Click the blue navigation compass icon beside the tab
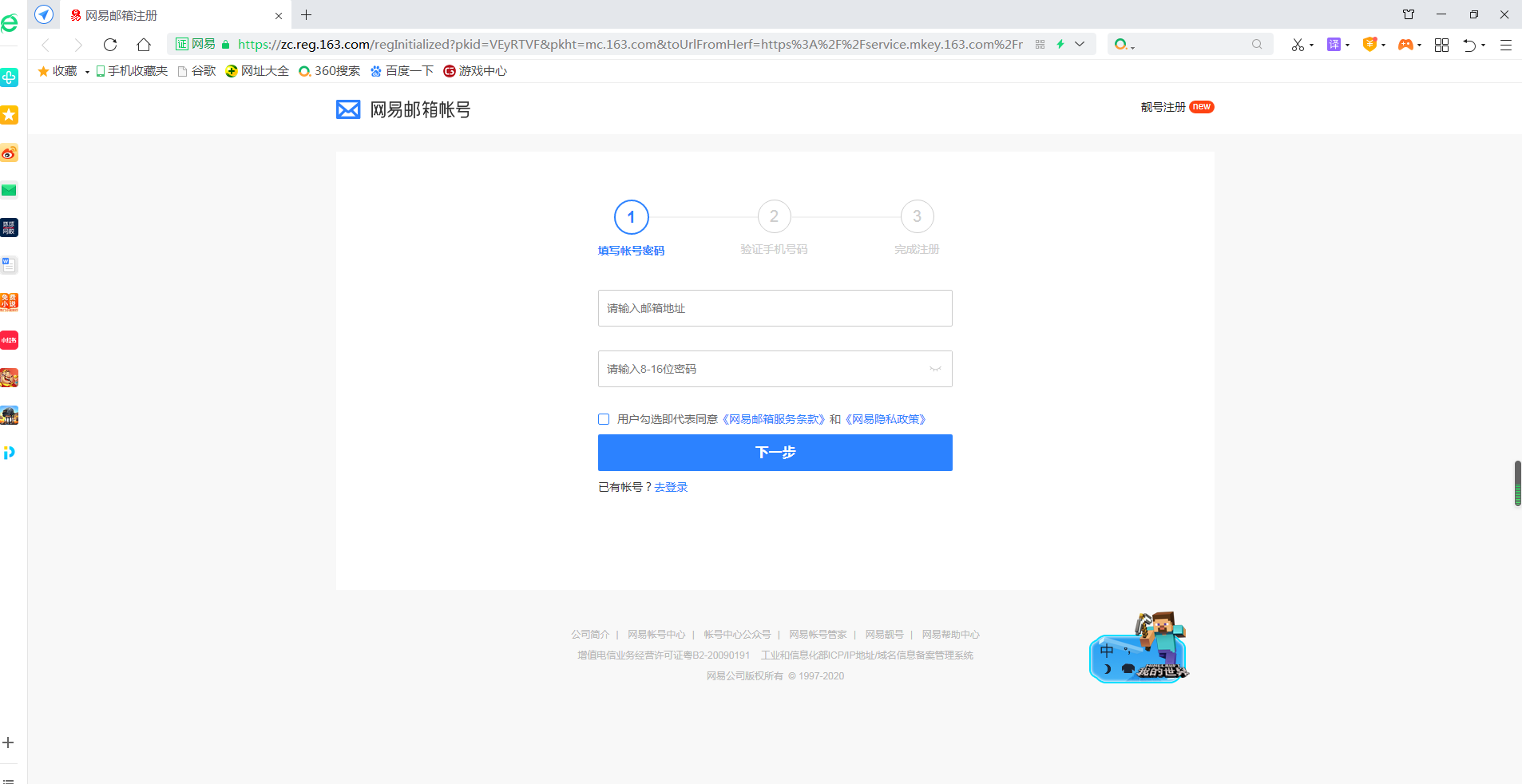Screen dimensions: 1522x784 tap(44, 14)
